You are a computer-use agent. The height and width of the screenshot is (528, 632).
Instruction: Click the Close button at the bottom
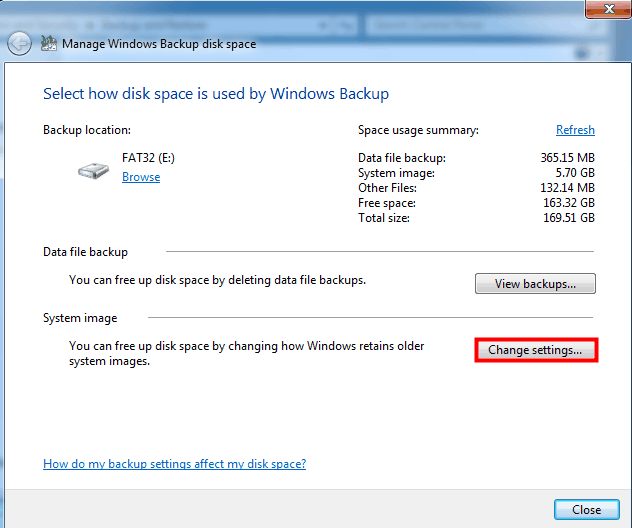[586, 509]
